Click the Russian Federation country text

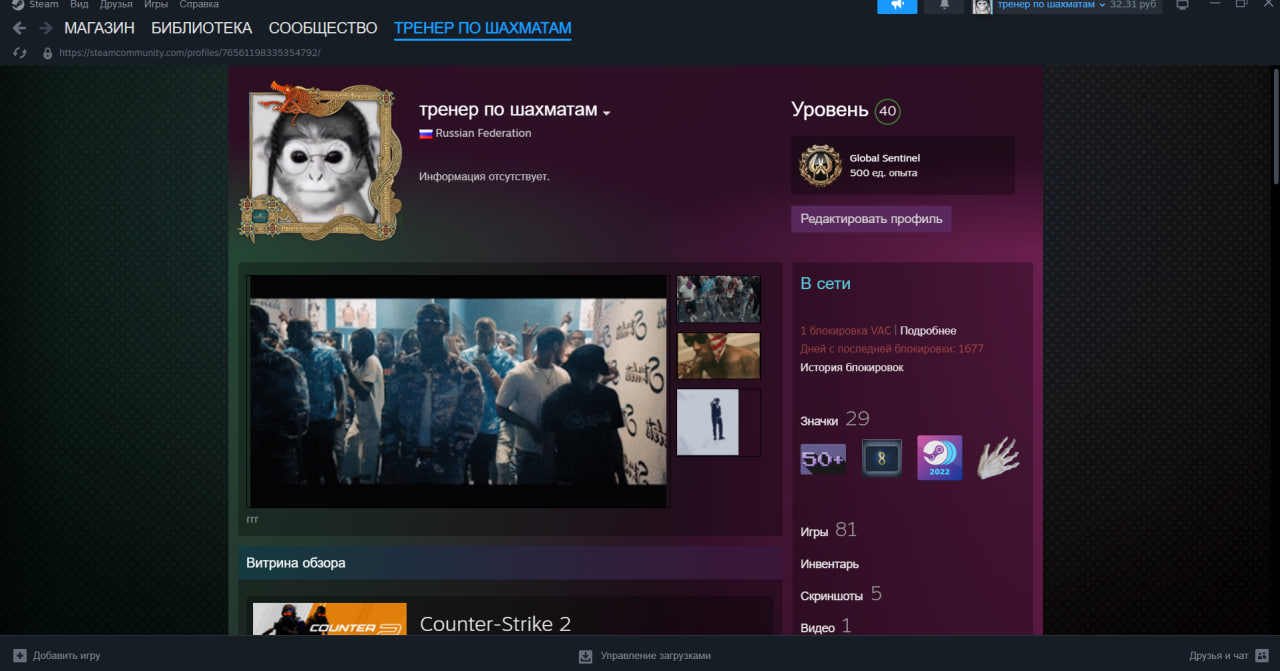click(x=484, y=133)
